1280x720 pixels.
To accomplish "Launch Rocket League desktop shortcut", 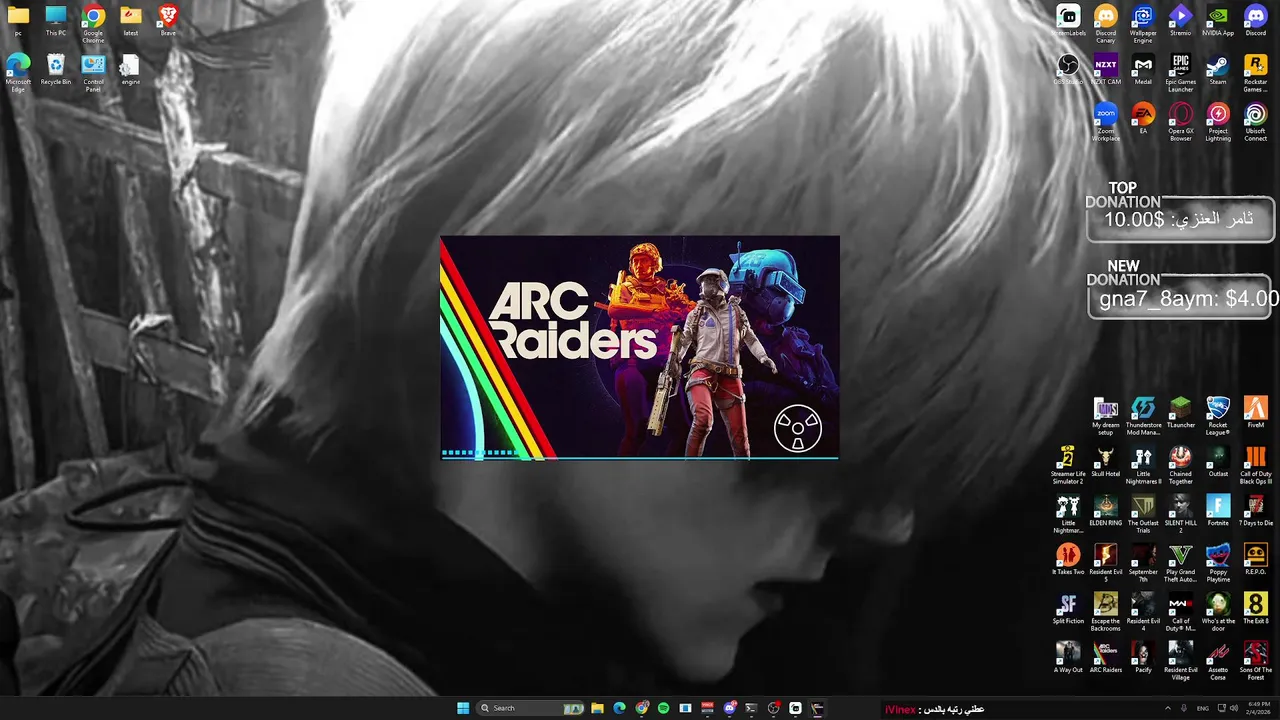I will click(1218, 415).
